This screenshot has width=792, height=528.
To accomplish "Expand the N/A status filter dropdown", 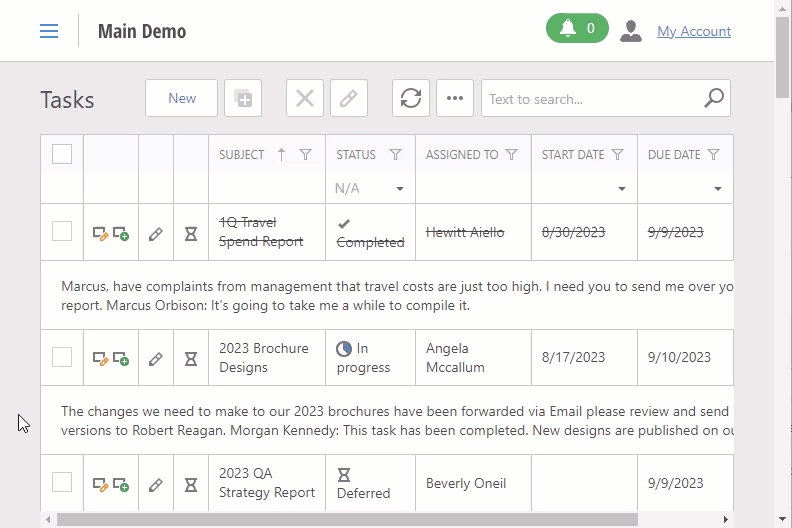I will coord(400,188).
